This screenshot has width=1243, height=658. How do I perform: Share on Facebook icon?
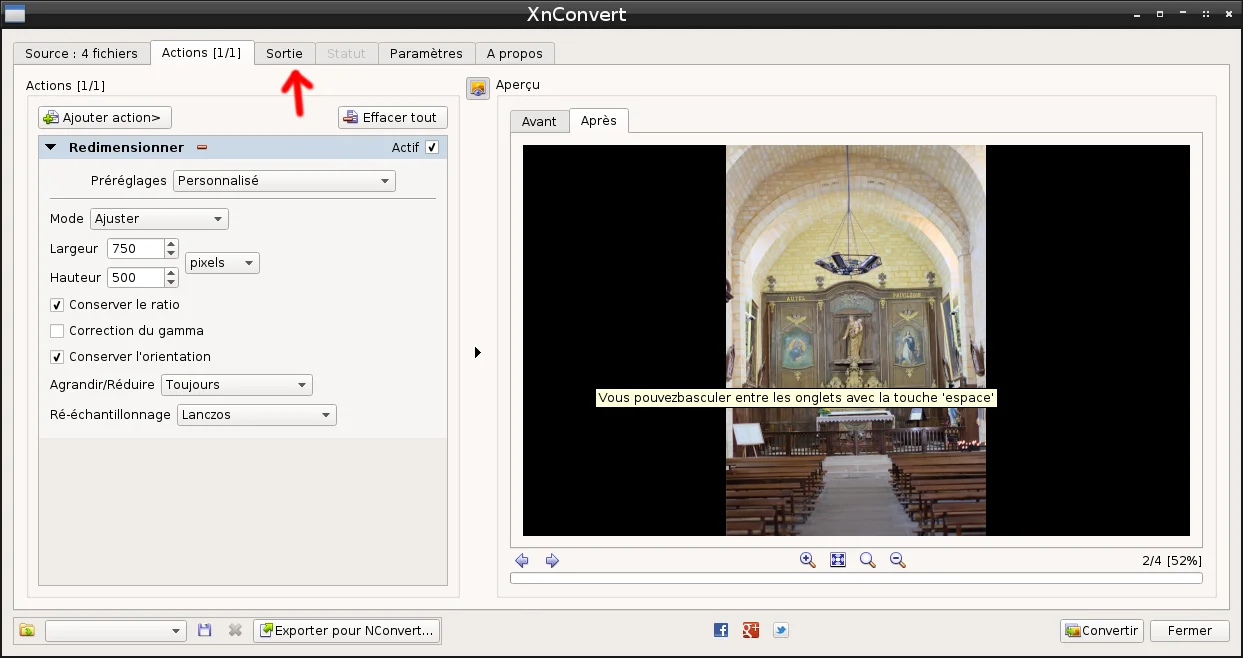pyautogui.click(x=721, y=630)
